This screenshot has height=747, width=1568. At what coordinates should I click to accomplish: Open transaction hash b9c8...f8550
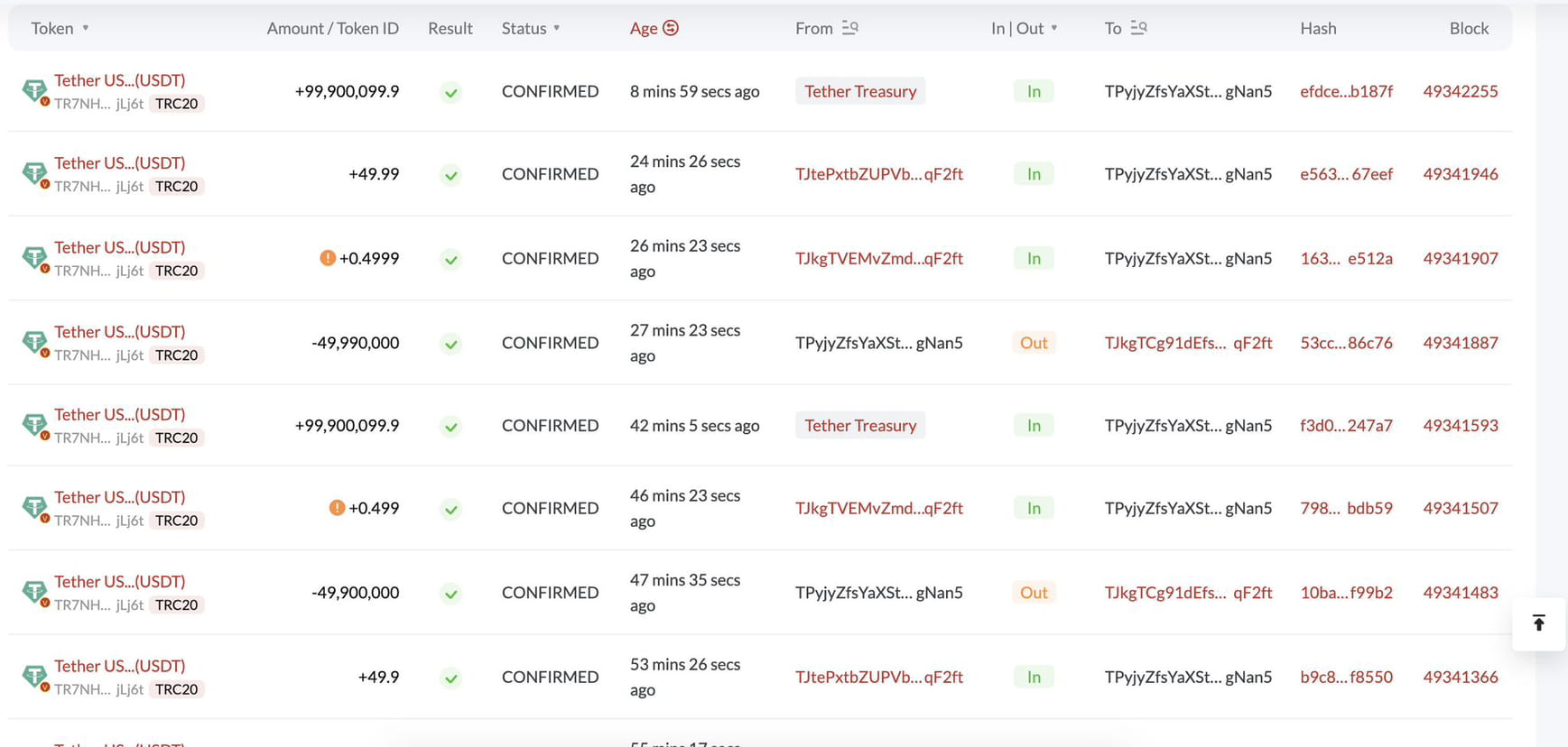[x=1346, y=677]
